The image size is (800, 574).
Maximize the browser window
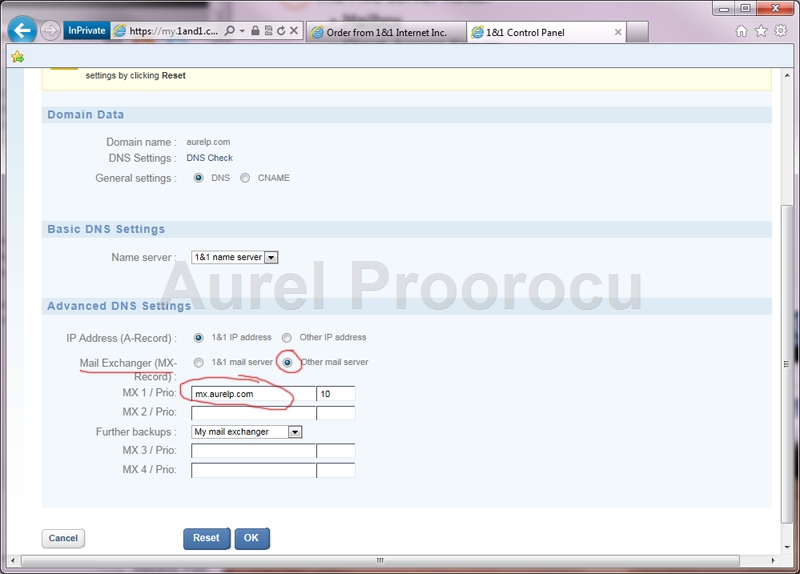pos(745,9)
